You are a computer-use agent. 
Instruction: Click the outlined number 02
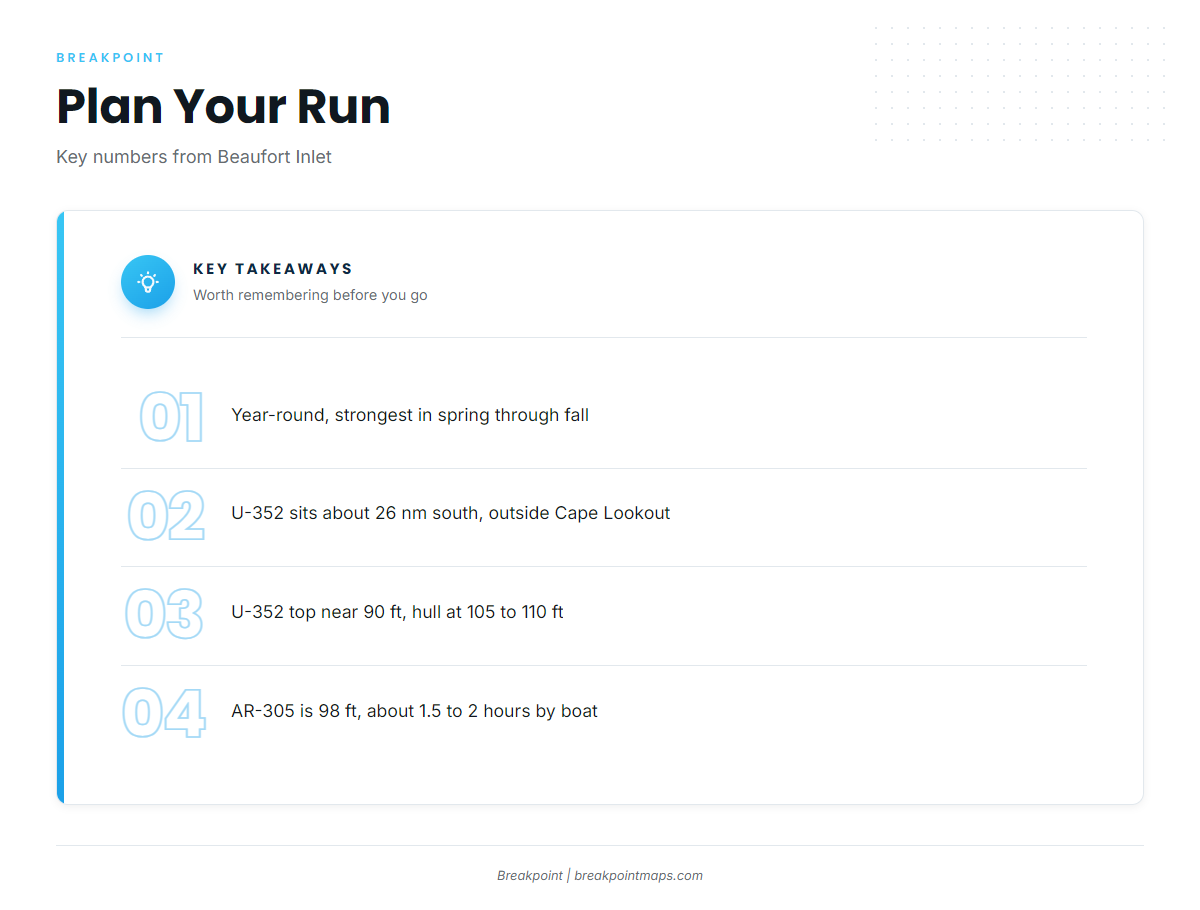tap(166, 515)
